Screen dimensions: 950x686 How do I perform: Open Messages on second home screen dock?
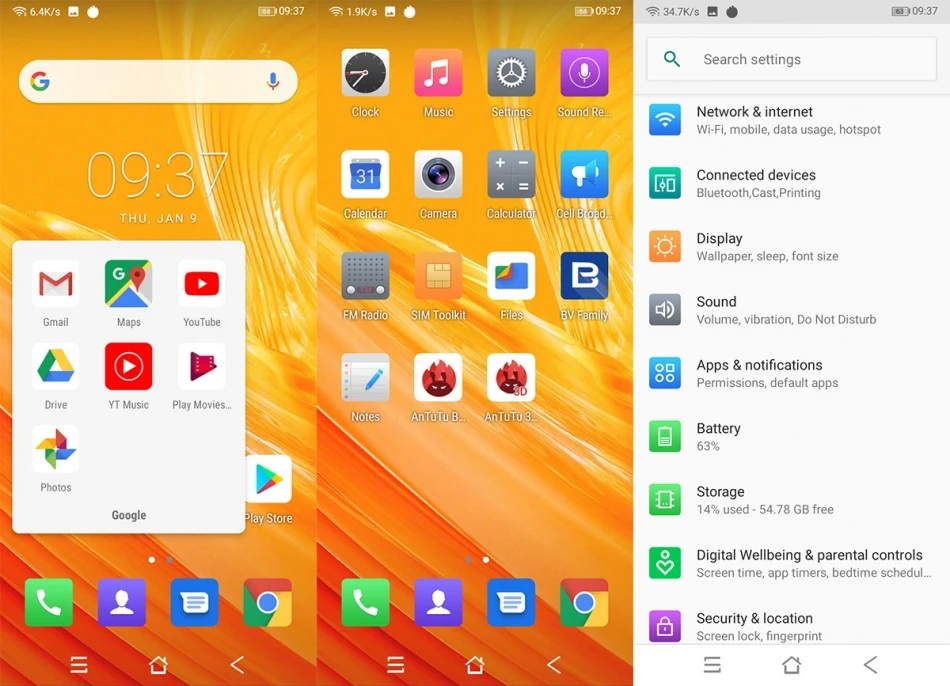click(511, 602)
